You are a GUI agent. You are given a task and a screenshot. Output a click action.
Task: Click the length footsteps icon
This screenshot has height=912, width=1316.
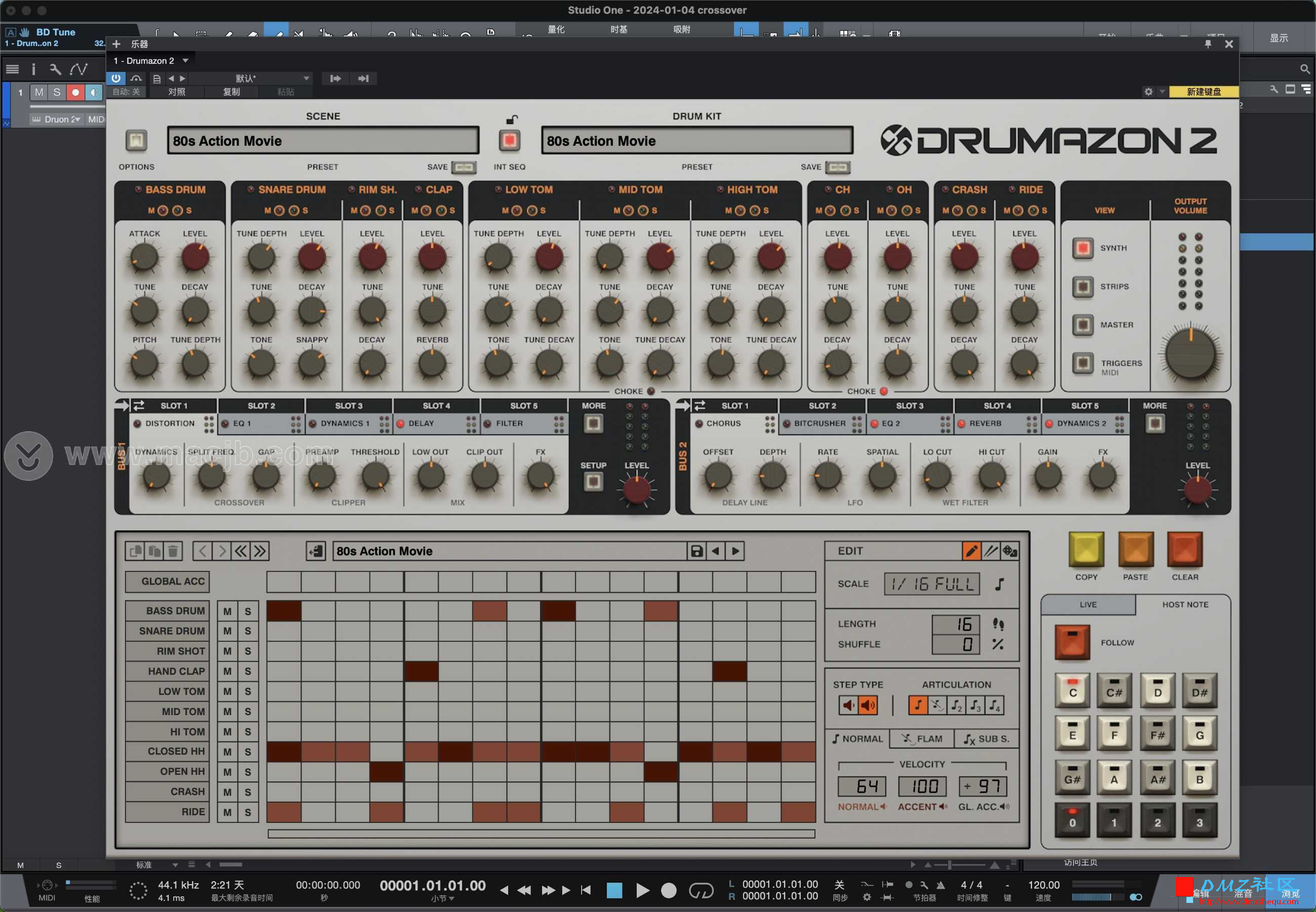pos(998,624)
